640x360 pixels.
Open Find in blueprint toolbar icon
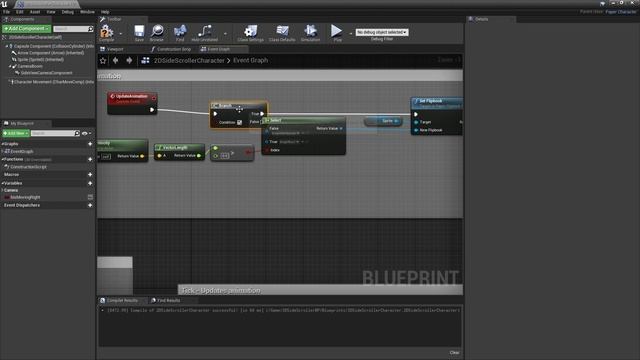180,33
